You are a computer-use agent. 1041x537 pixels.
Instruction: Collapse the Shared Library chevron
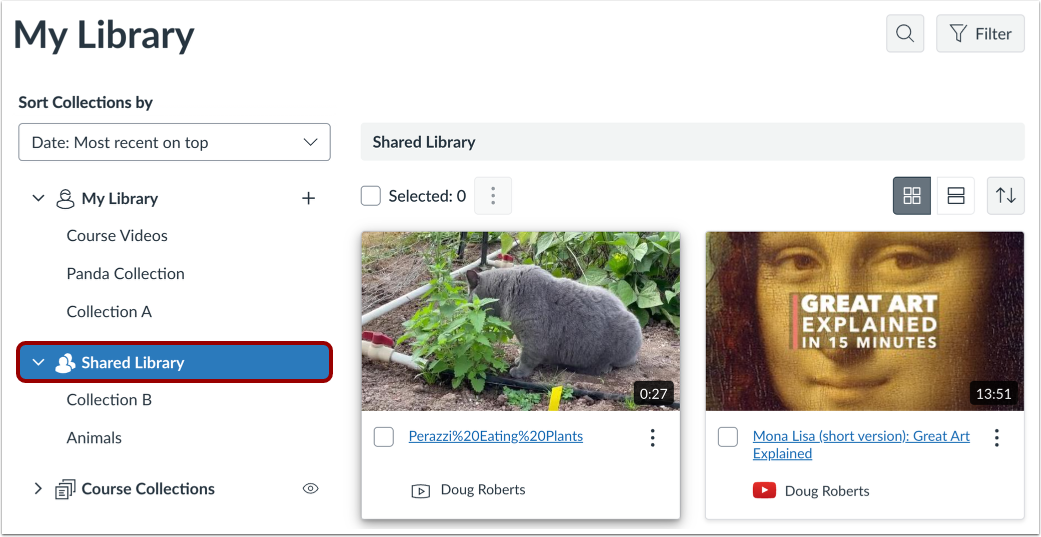[39, 362]
